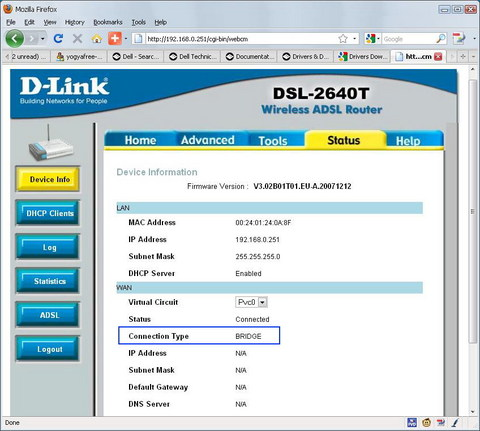Open the router Tools tab
480x431 pixels.
click(273, 141)
